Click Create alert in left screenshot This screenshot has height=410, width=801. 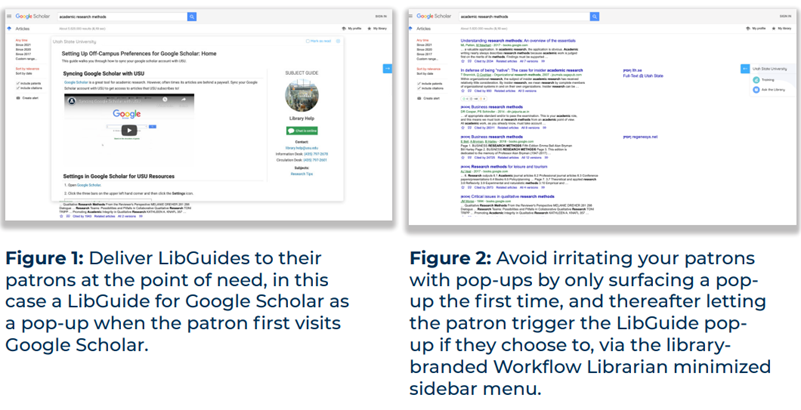point(26,98)
